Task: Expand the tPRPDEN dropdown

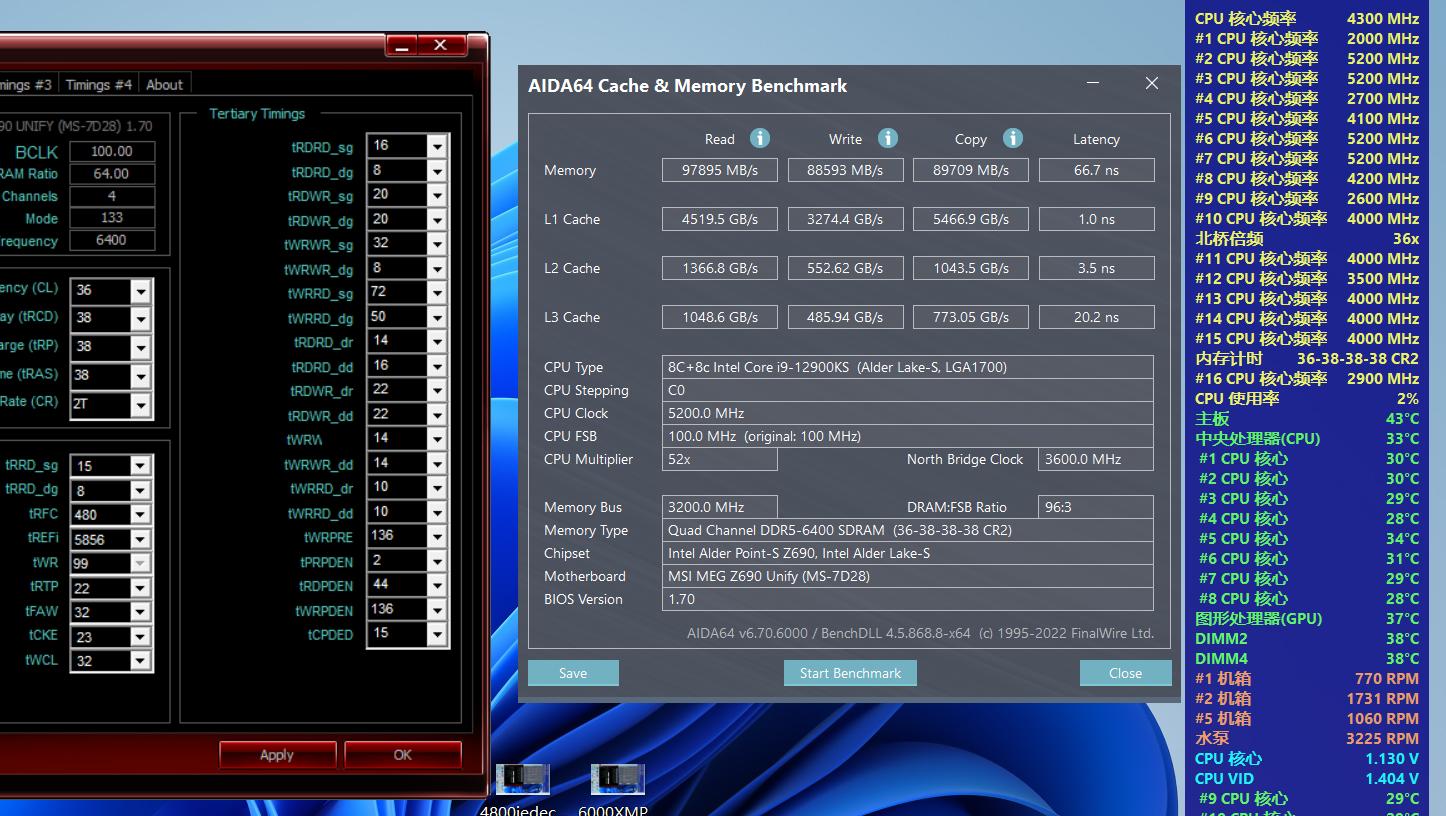Action: (x=436, y=562)
